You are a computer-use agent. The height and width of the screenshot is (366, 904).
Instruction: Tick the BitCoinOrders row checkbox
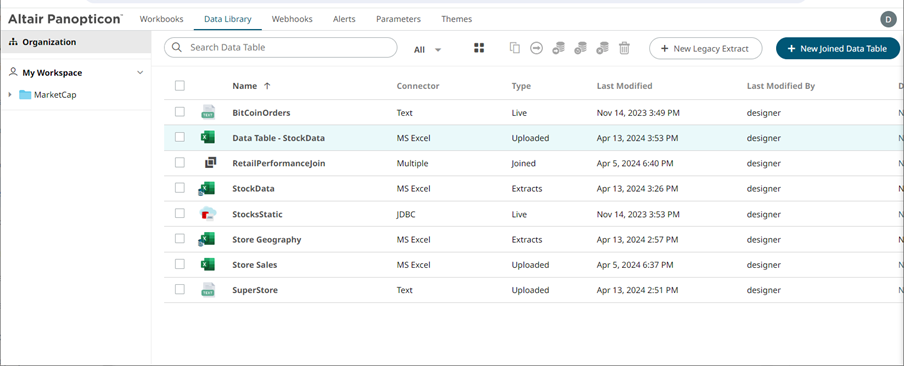[180, 112]
